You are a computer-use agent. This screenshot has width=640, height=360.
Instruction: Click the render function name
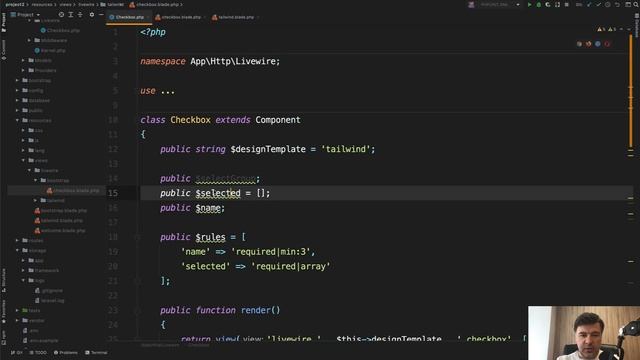click(x=256, y=310)
